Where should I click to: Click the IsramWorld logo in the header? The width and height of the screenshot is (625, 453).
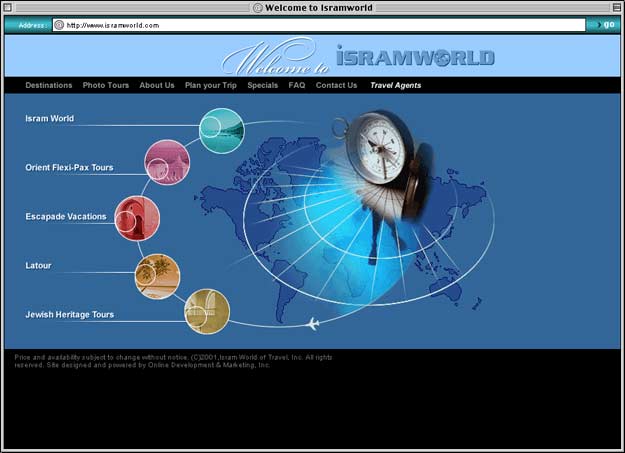(415, 57)
